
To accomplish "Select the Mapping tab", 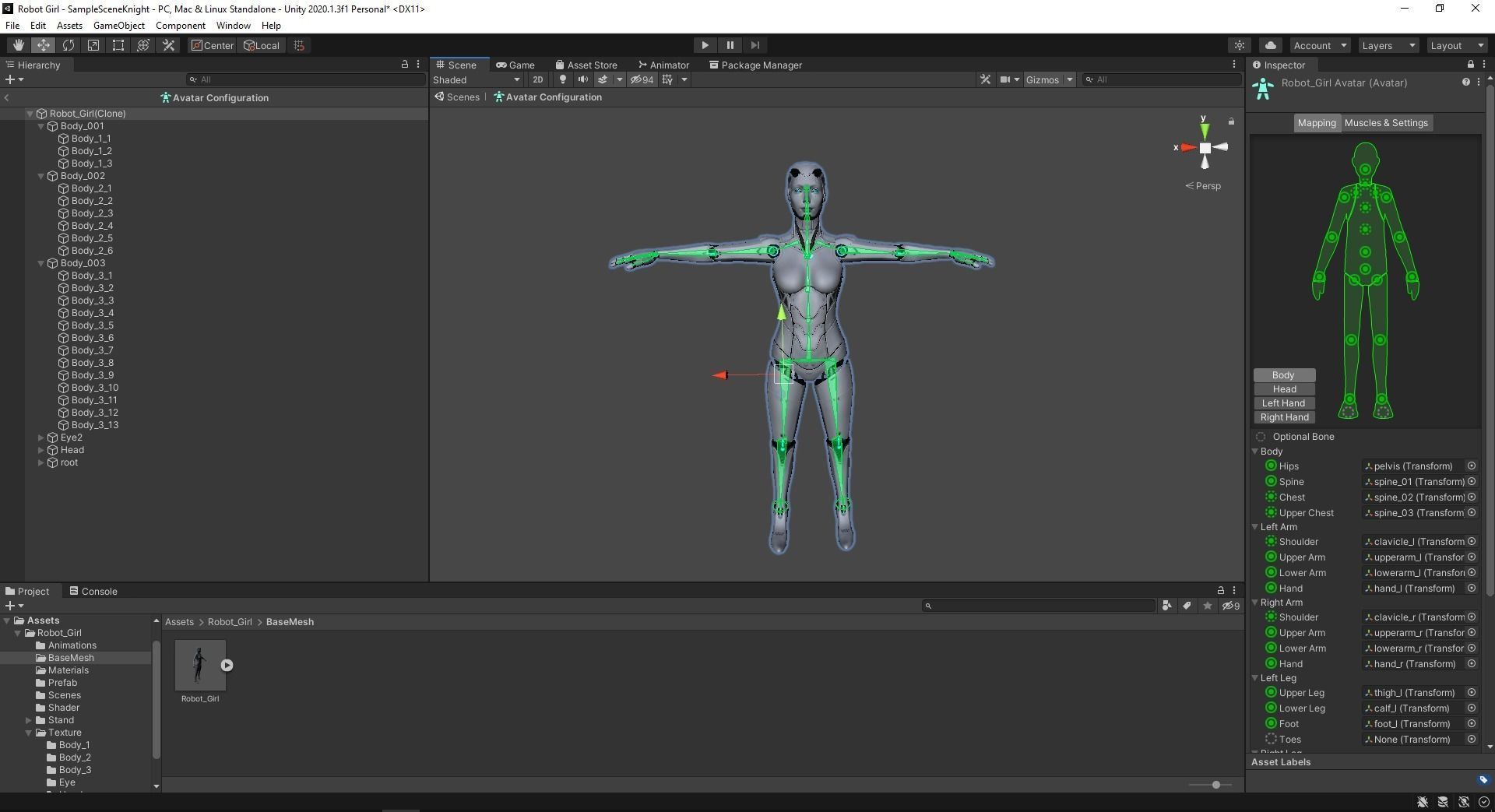I will [x=1317, y=122].
